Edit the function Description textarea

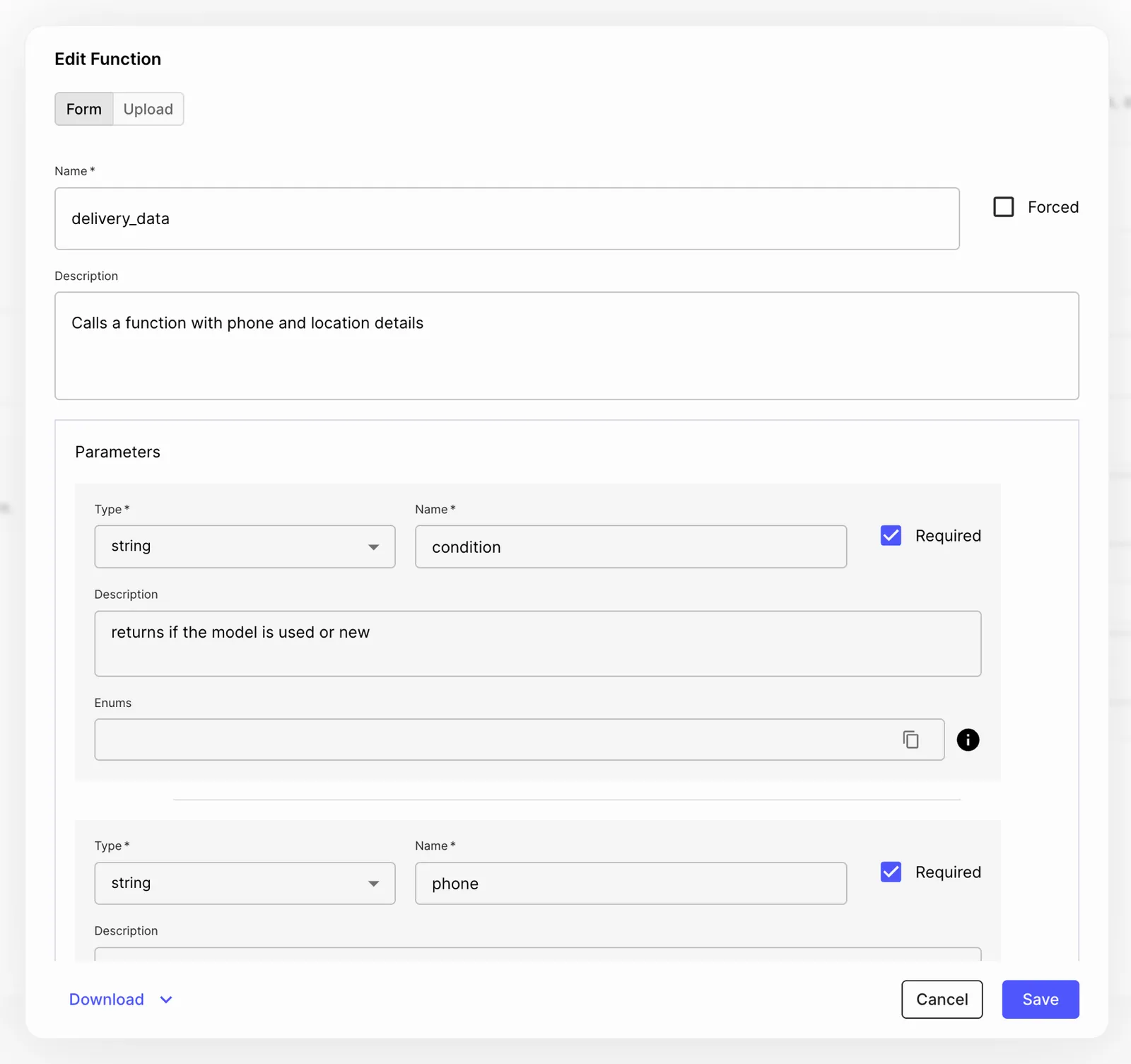click(x=567, y=346)
